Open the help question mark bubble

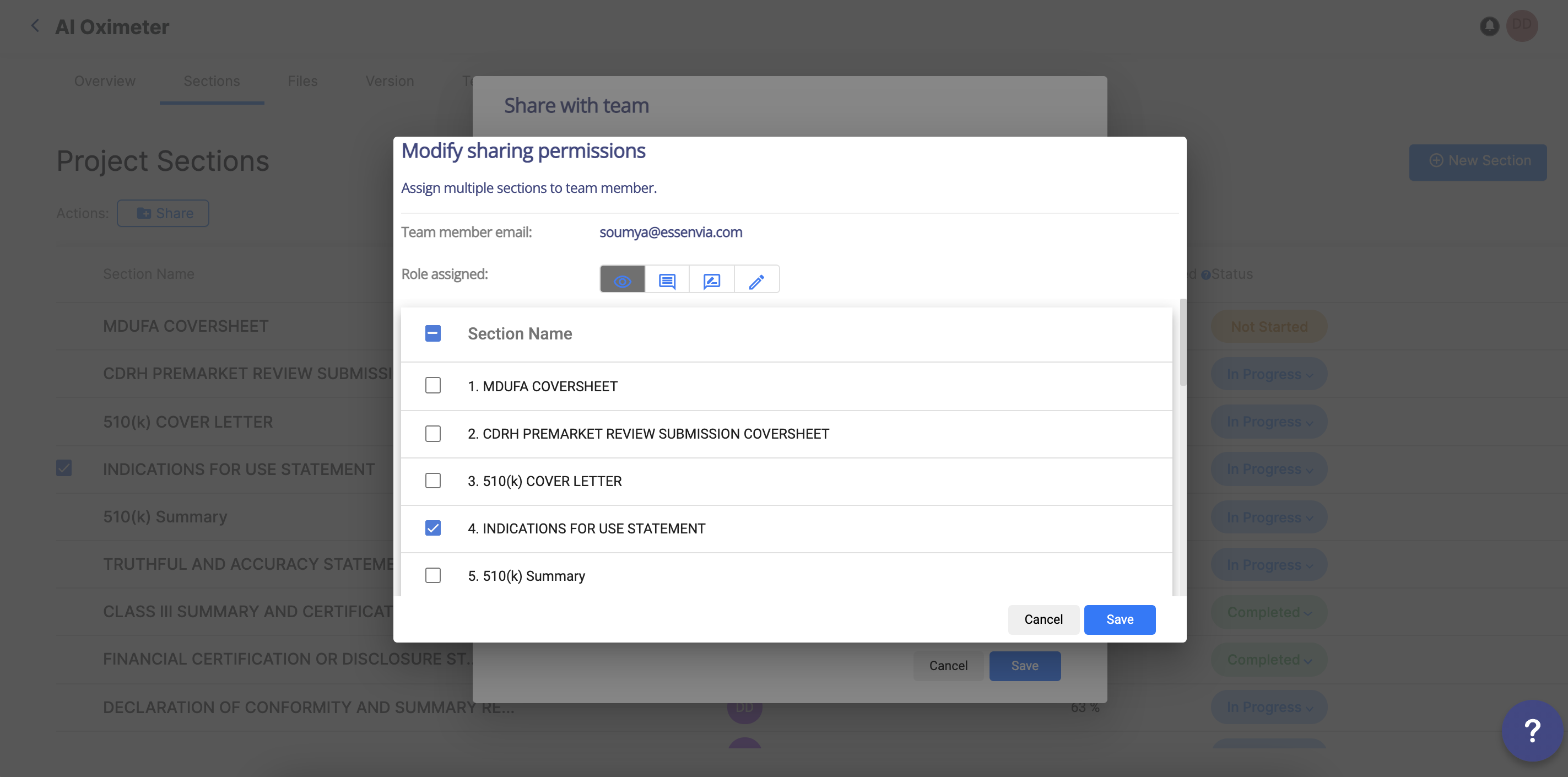(x=1532, y=730)
